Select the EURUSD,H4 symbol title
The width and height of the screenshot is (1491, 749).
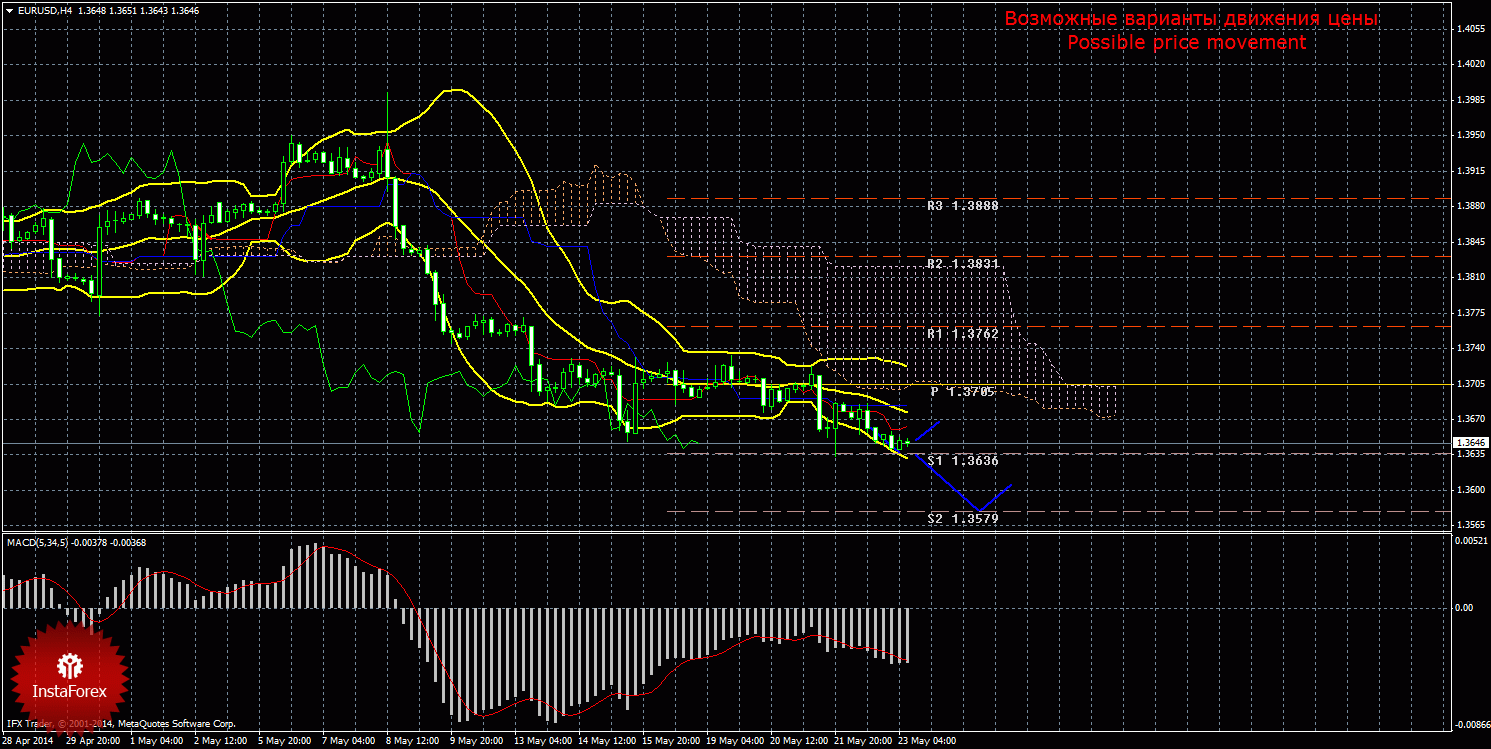(43, 10)
